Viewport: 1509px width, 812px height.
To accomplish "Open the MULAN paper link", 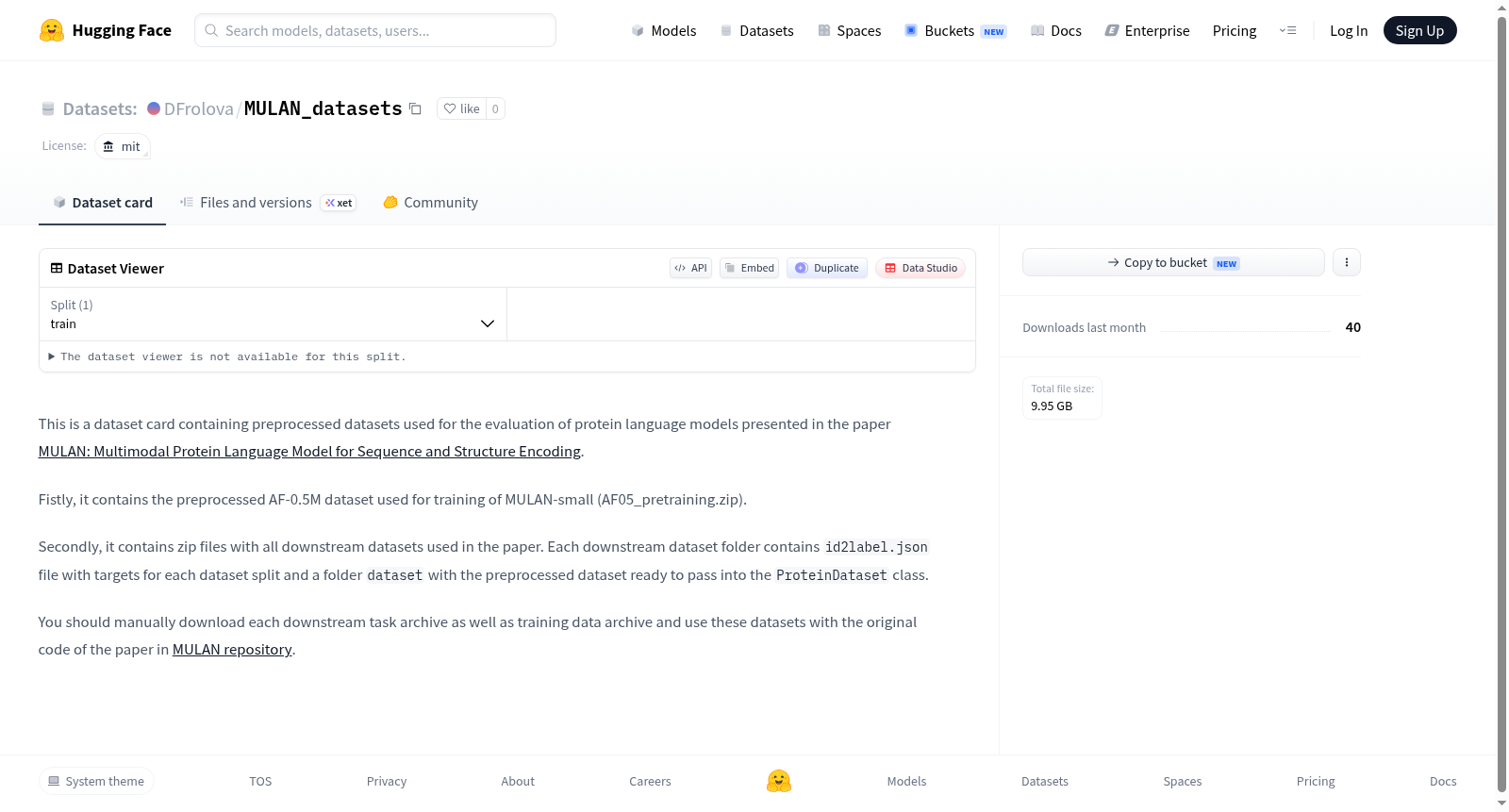I will pyautogui.click(x=309, y=451).
